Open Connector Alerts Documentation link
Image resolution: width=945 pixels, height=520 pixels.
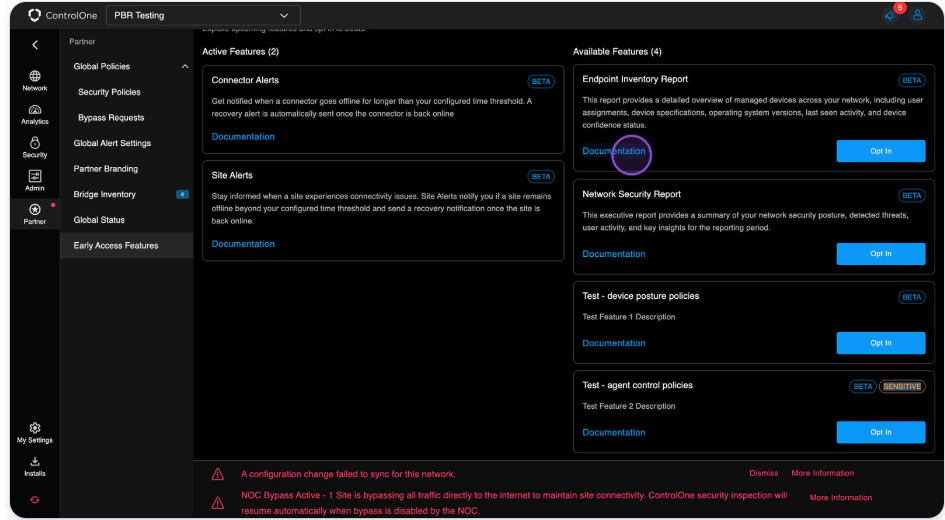tap(243, 137)
